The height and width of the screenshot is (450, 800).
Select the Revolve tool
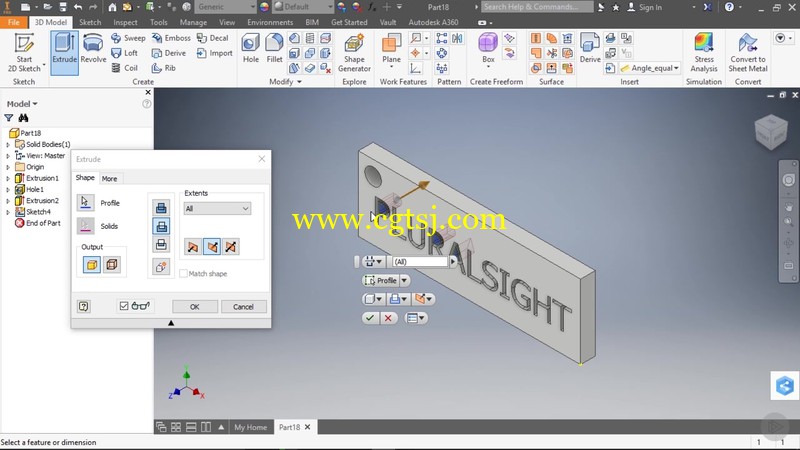click(93, 49)
